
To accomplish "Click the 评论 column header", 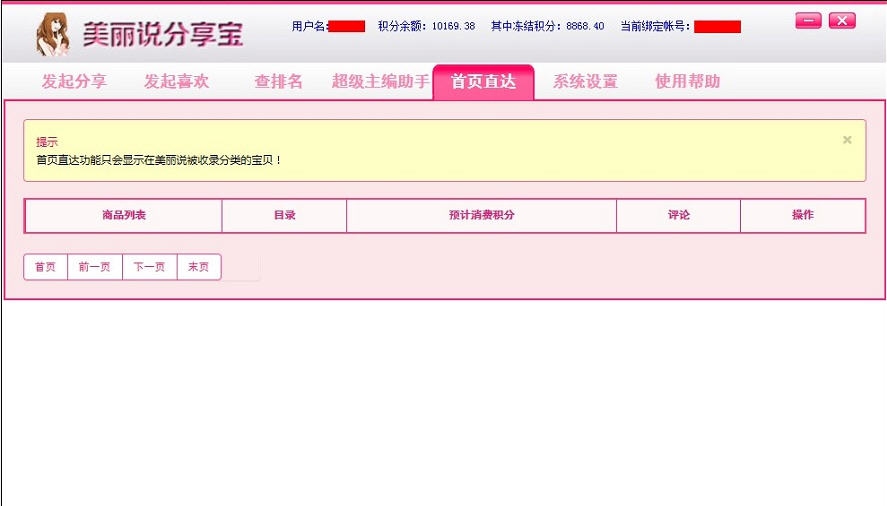I will [x=678, y=215].
